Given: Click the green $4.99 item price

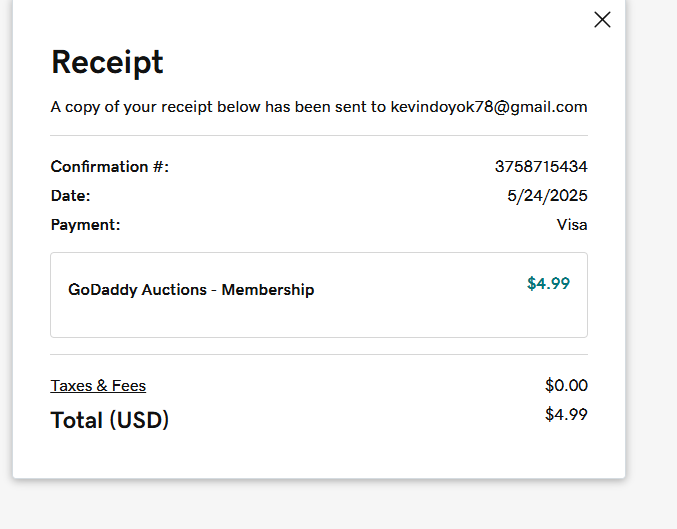Looking at the screenshot, I should click(x=548, y=283).
